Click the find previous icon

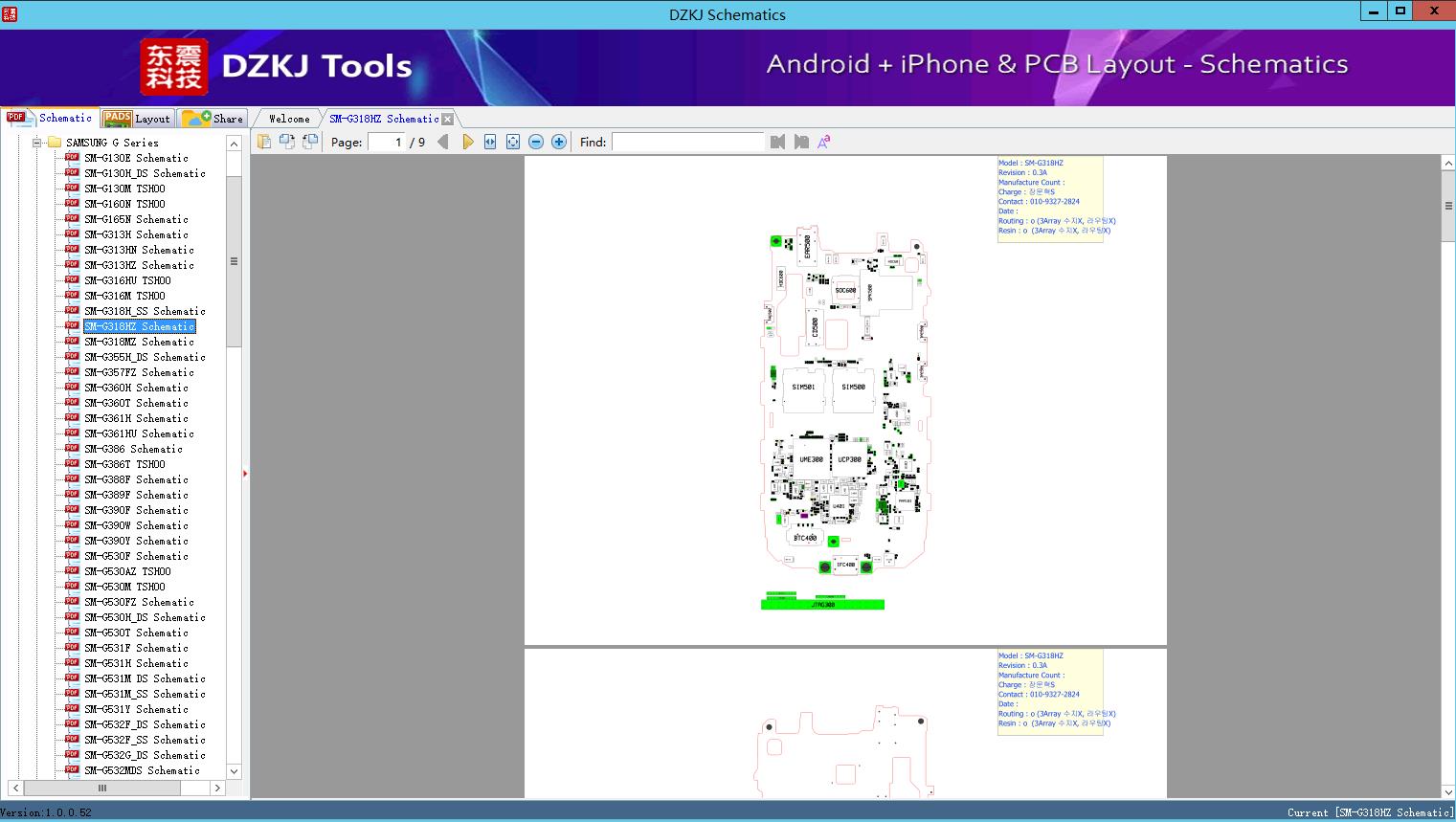(x=777, y=142)
